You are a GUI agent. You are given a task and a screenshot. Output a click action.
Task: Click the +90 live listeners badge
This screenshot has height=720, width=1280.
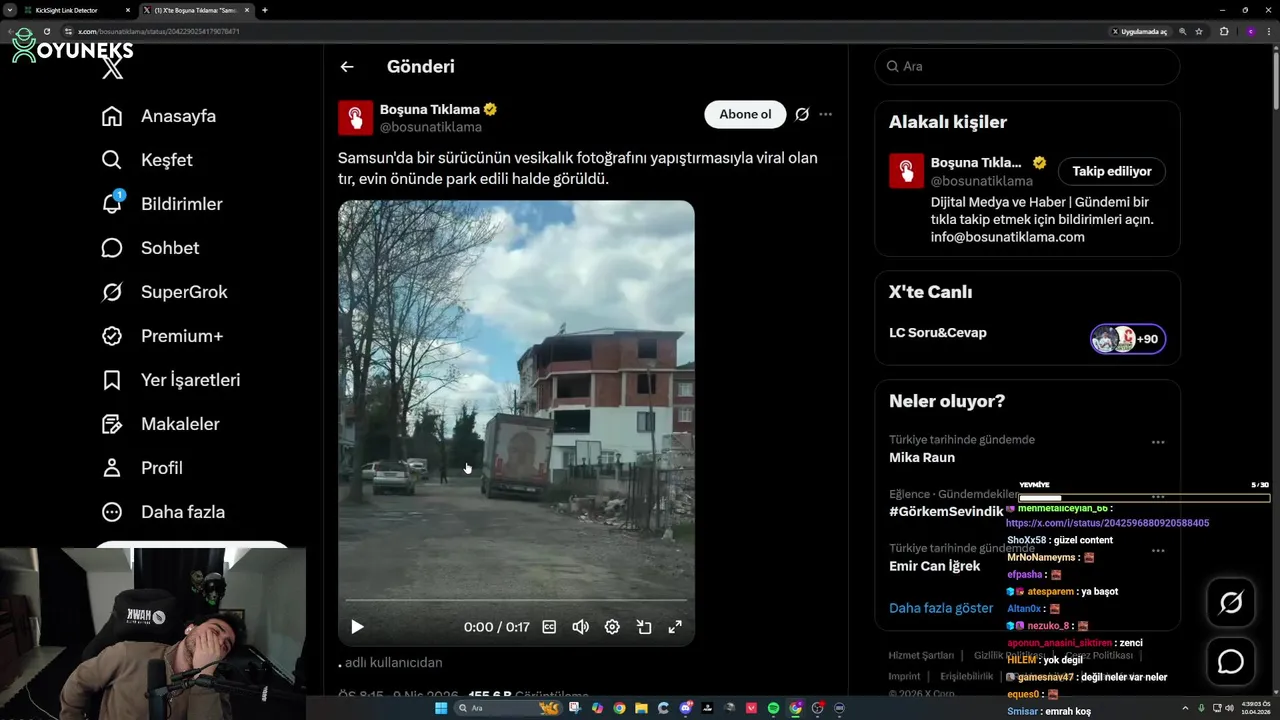click(1128, 339)
